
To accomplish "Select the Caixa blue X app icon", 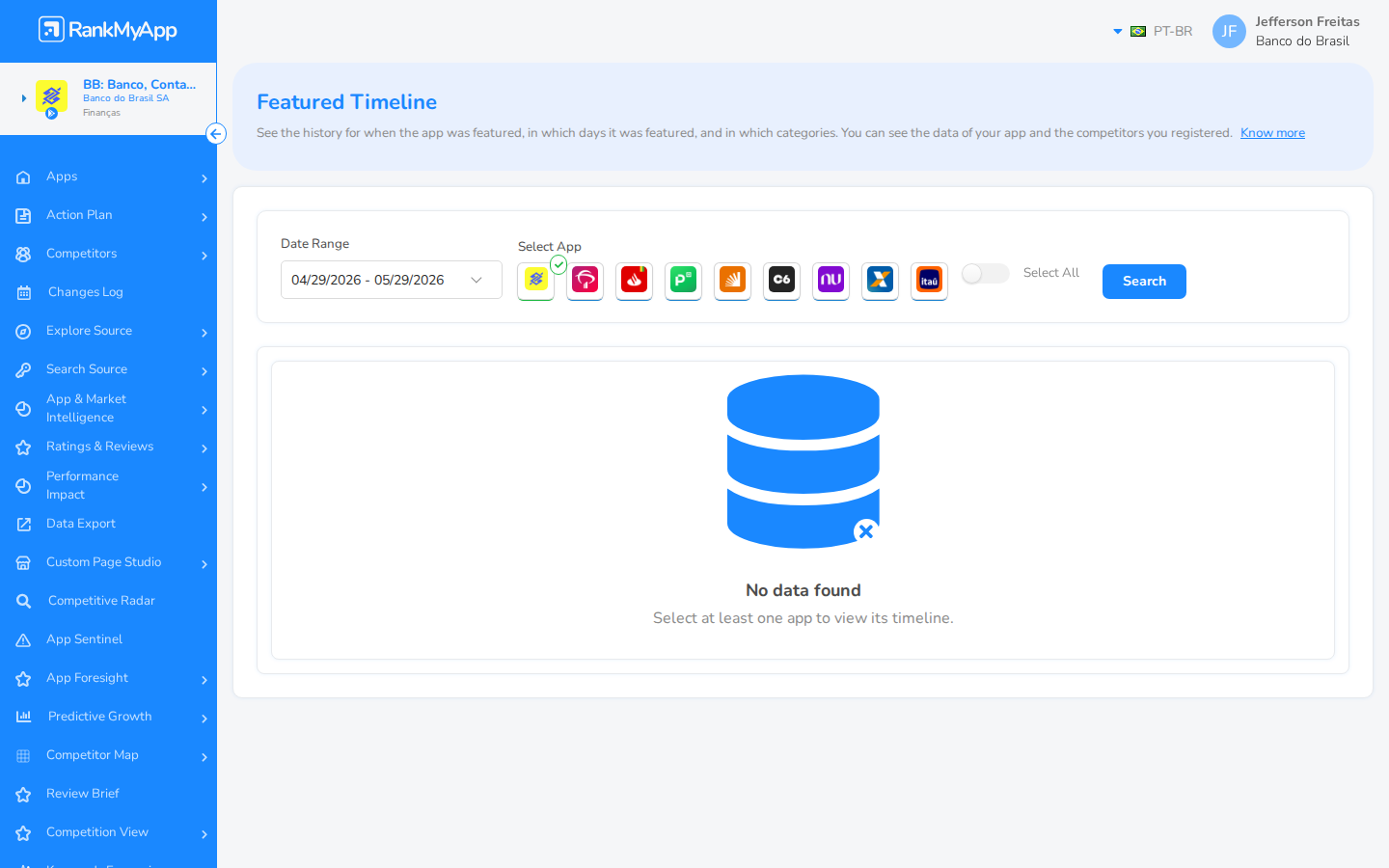I will click(880, 281).
